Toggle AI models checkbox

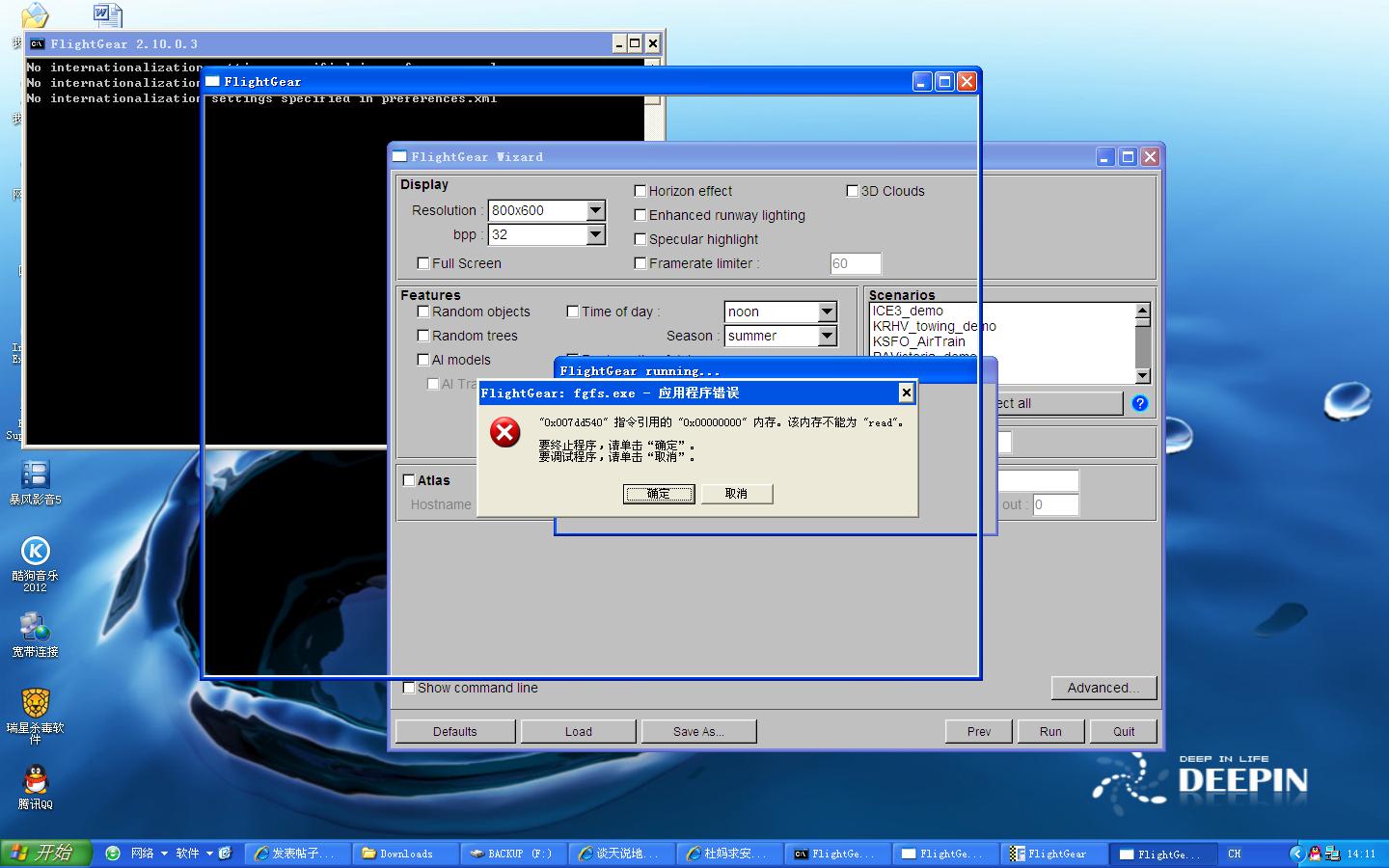point(422,360)
